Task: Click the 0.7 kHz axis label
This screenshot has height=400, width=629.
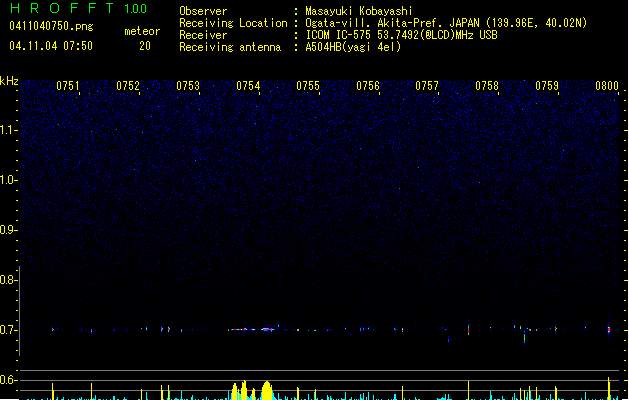Action: point(9,330)
